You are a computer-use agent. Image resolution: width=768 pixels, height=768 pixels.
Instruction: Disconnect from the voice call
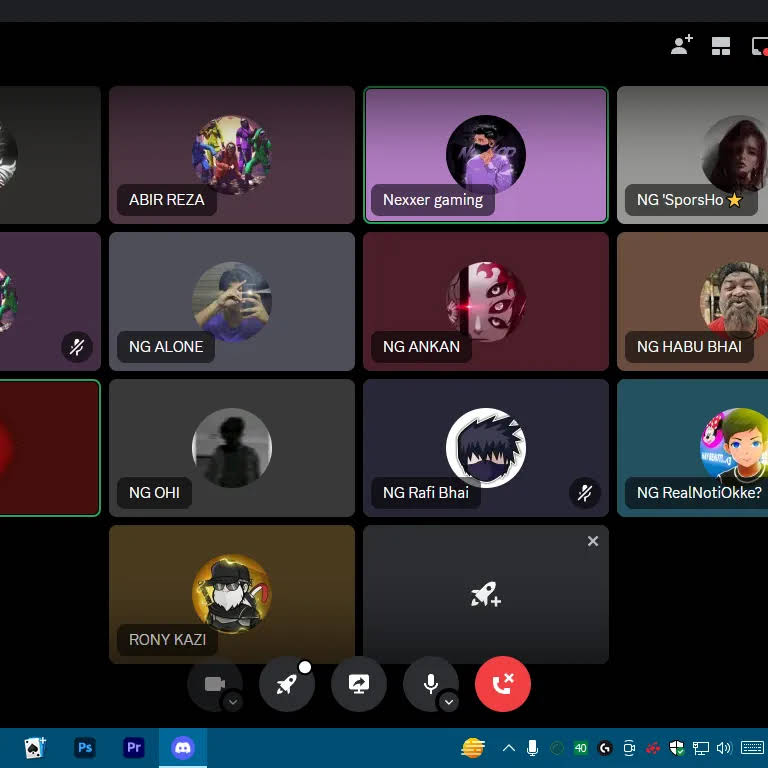pyautogui.click(x=503, y=684)
